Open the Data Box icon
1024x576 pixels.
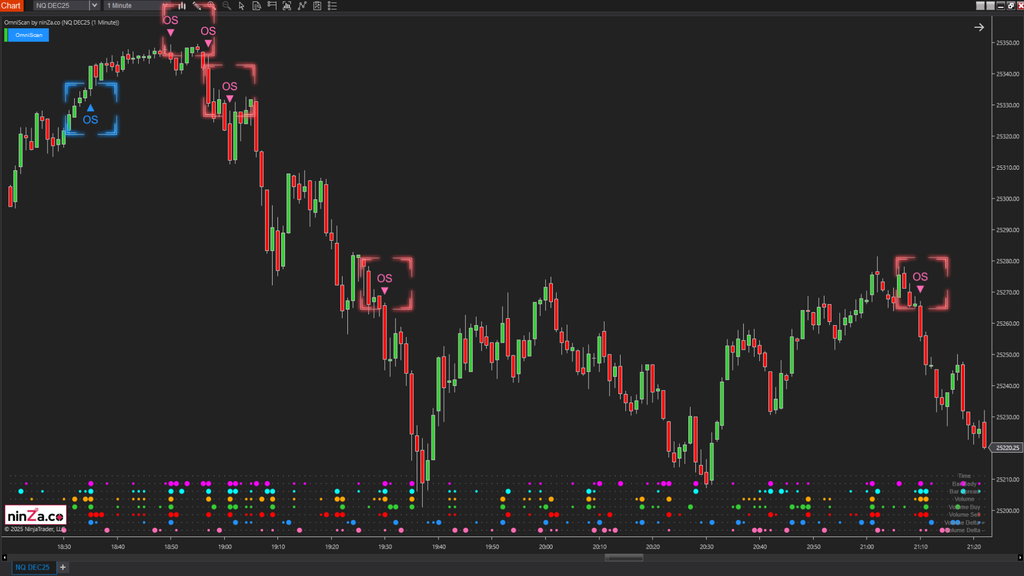[258, 5]
